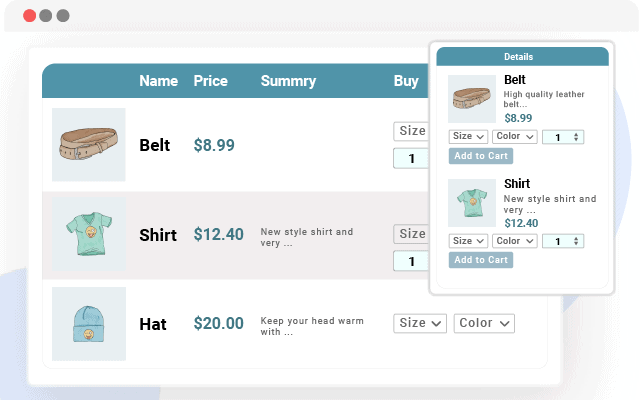This screenshot has width=640, height=400.
Task: Click the quantity field in Belt table row
Action: tap(411, 158)
